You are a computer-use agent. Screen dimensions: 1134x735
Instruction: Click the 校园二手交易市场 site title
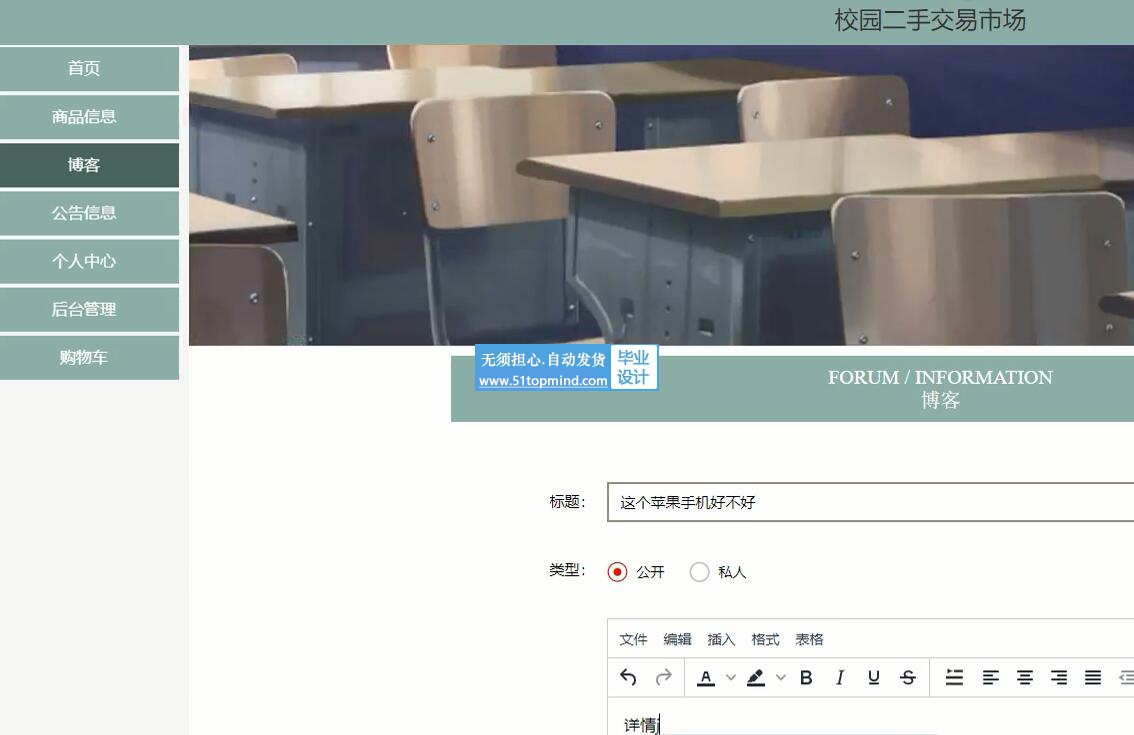pyautogui.click(x=930, y=20)
